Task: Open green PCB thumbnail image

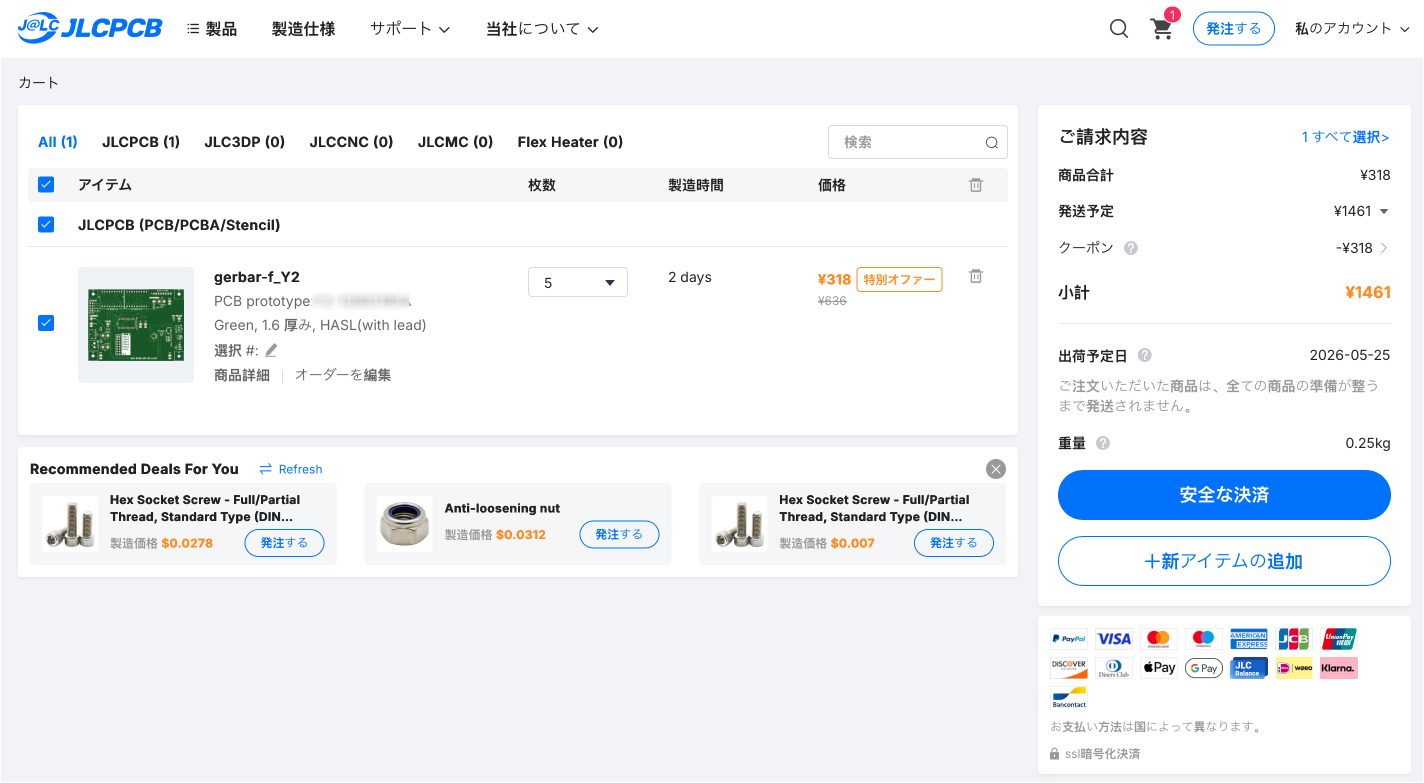Action: pyautogui.click(x=136, y=325)
